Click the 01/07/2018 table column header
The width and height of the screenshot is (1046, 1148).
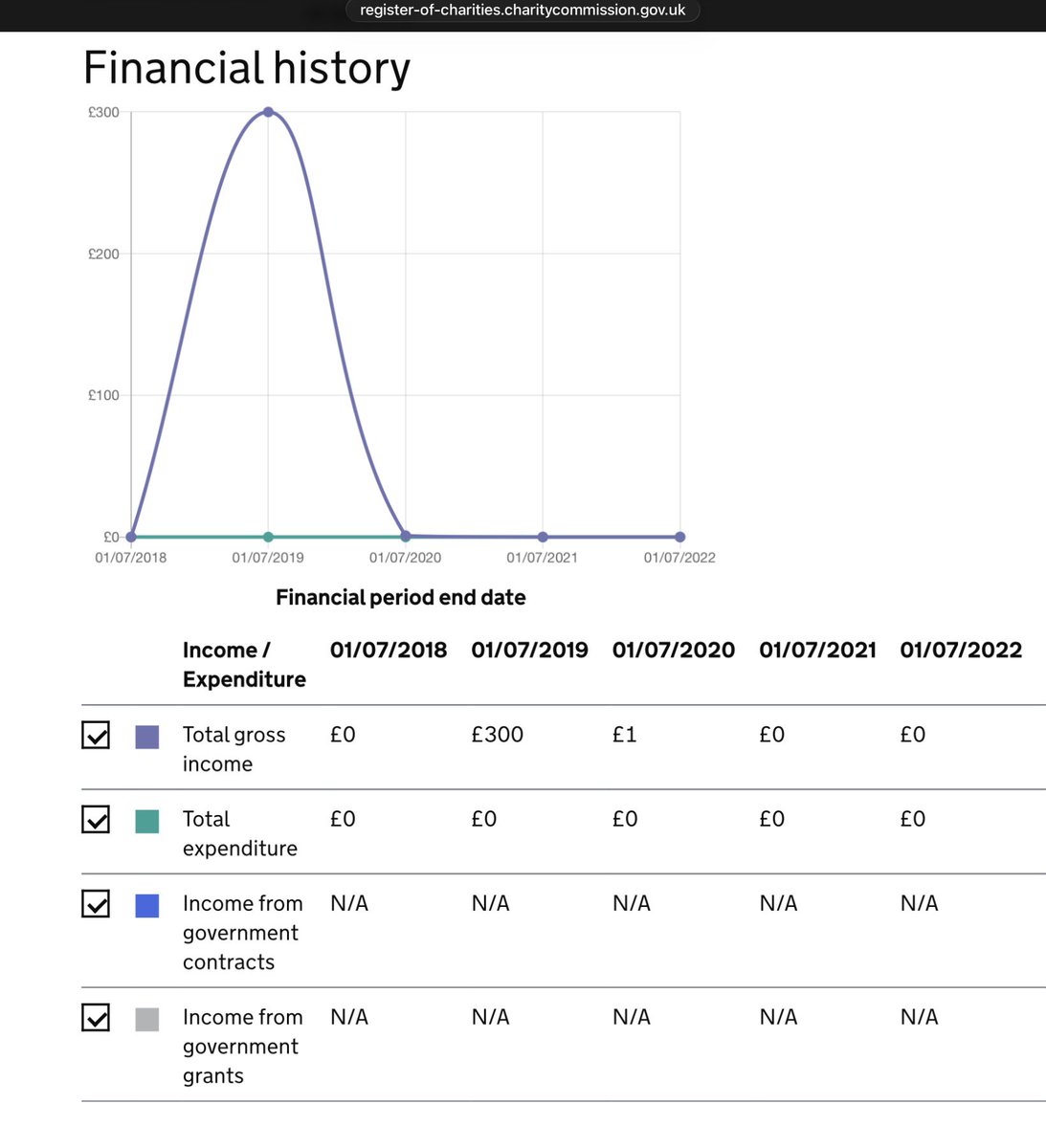pyautogui.click(x=389, y=651)
